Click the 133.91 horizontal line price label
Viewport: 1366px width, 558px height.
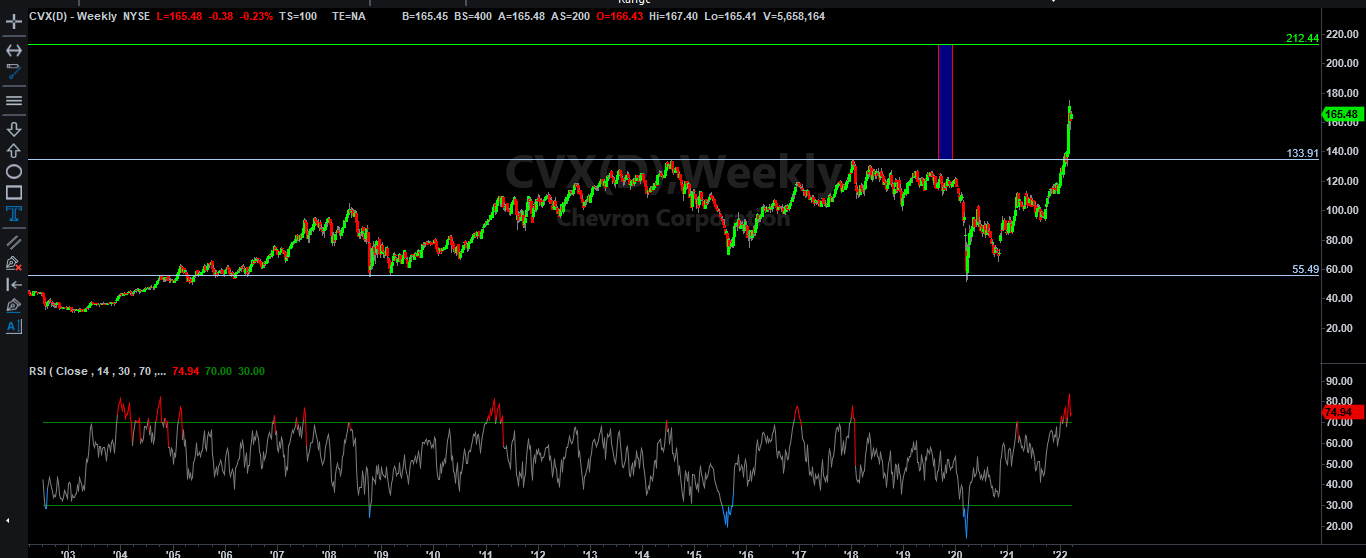tap(1302, 153)
